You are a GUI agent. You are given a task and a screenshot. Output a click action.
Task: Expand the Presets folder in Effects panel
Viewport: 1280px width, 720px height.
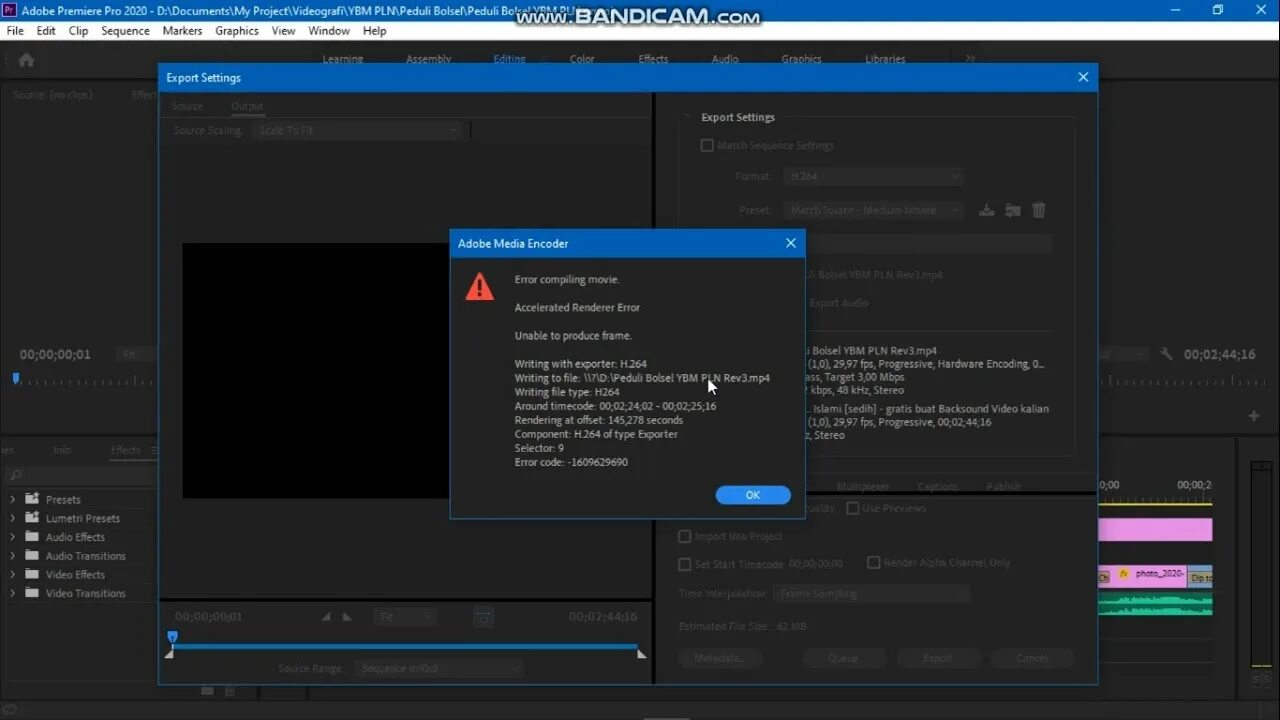(13, 499)
